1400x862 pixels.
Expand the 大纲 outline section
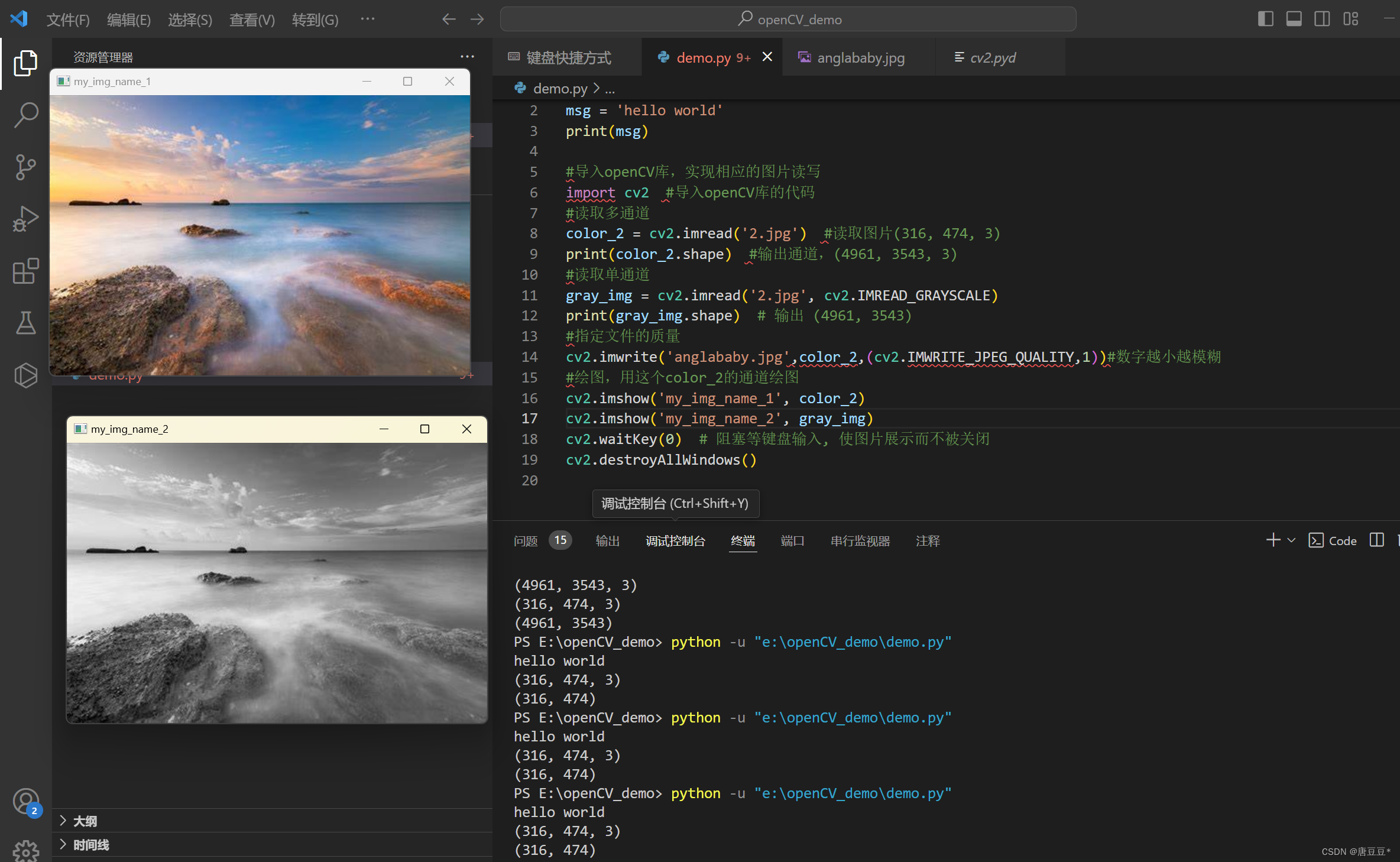[272, 821]
